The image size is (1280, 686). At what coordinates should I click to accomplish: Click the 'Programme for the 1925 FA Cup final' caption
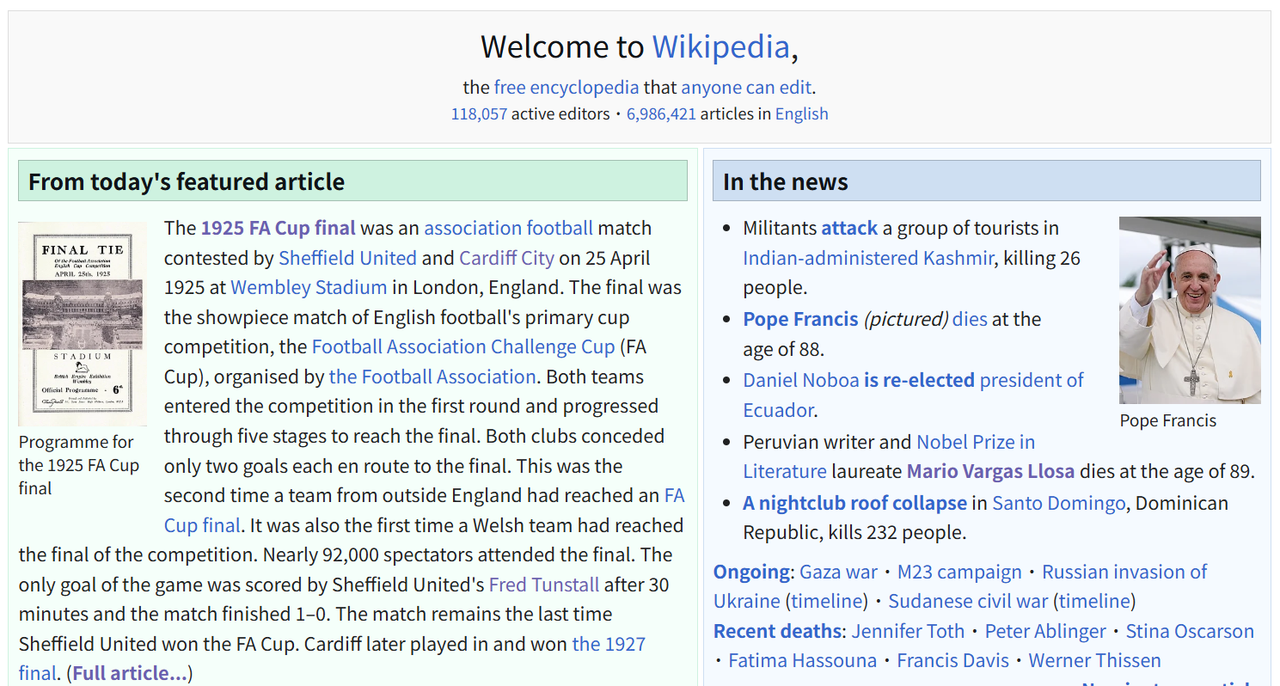(79, 465)
